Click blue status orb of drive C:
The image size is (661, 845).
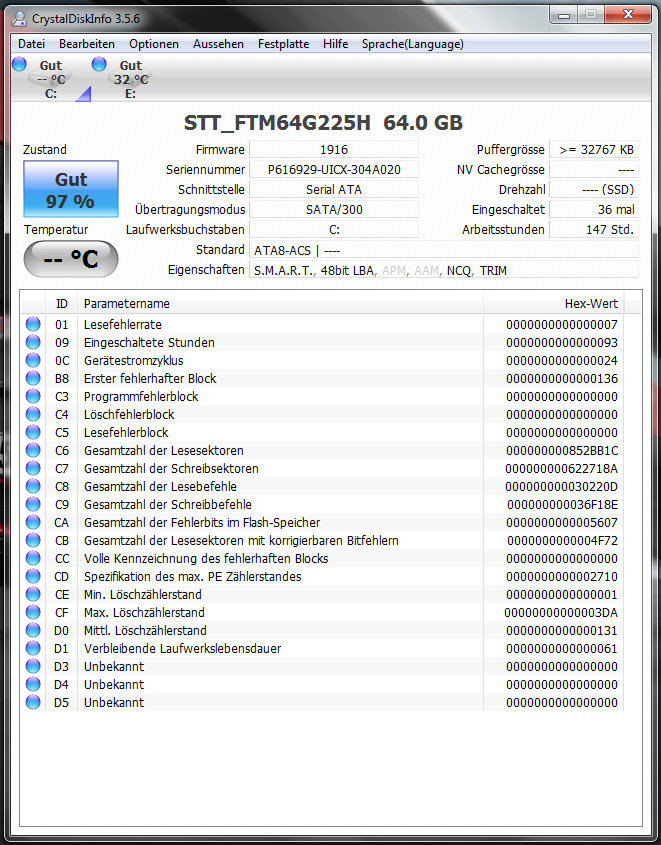point(19,64)
